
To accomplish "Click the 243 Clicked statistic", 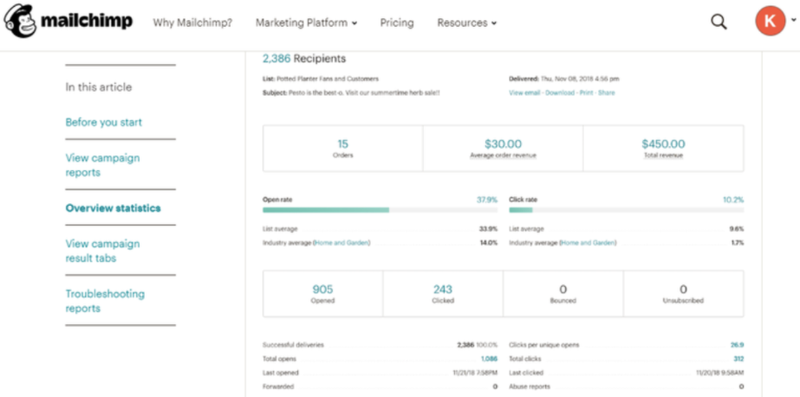I will coord(443,294).
